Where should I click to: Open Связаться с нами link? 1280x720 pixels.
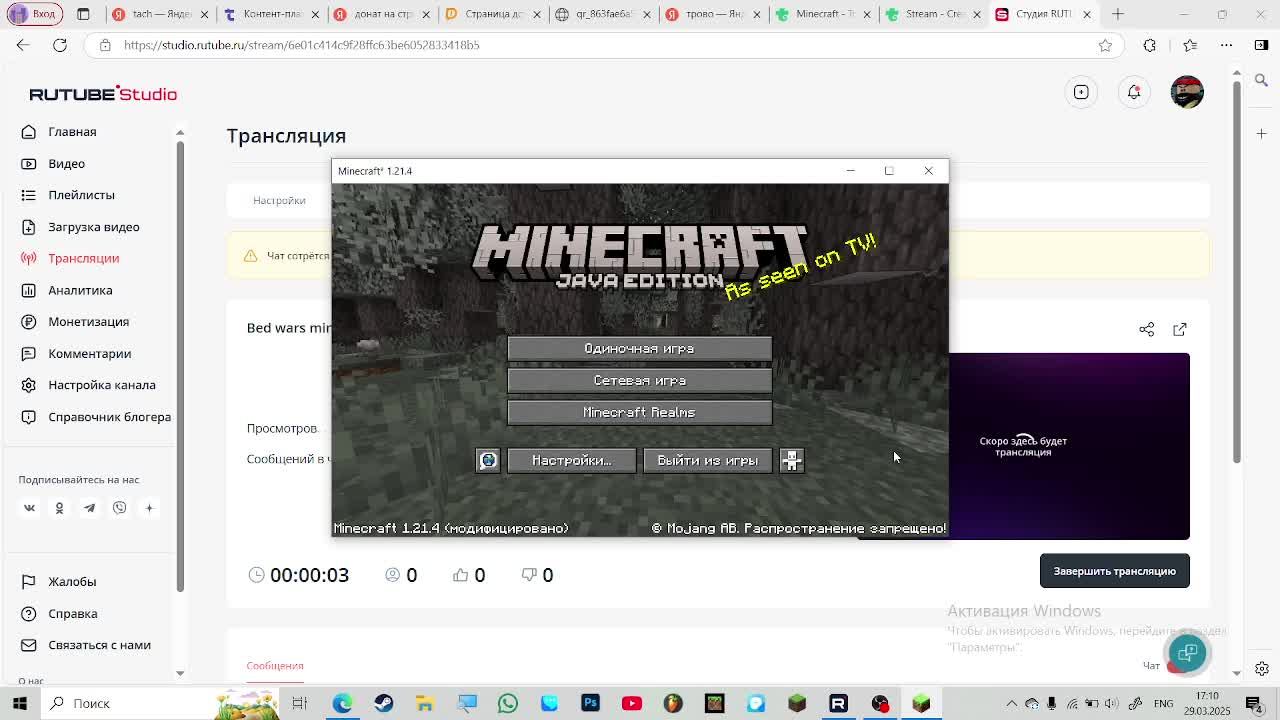(99, 645)
